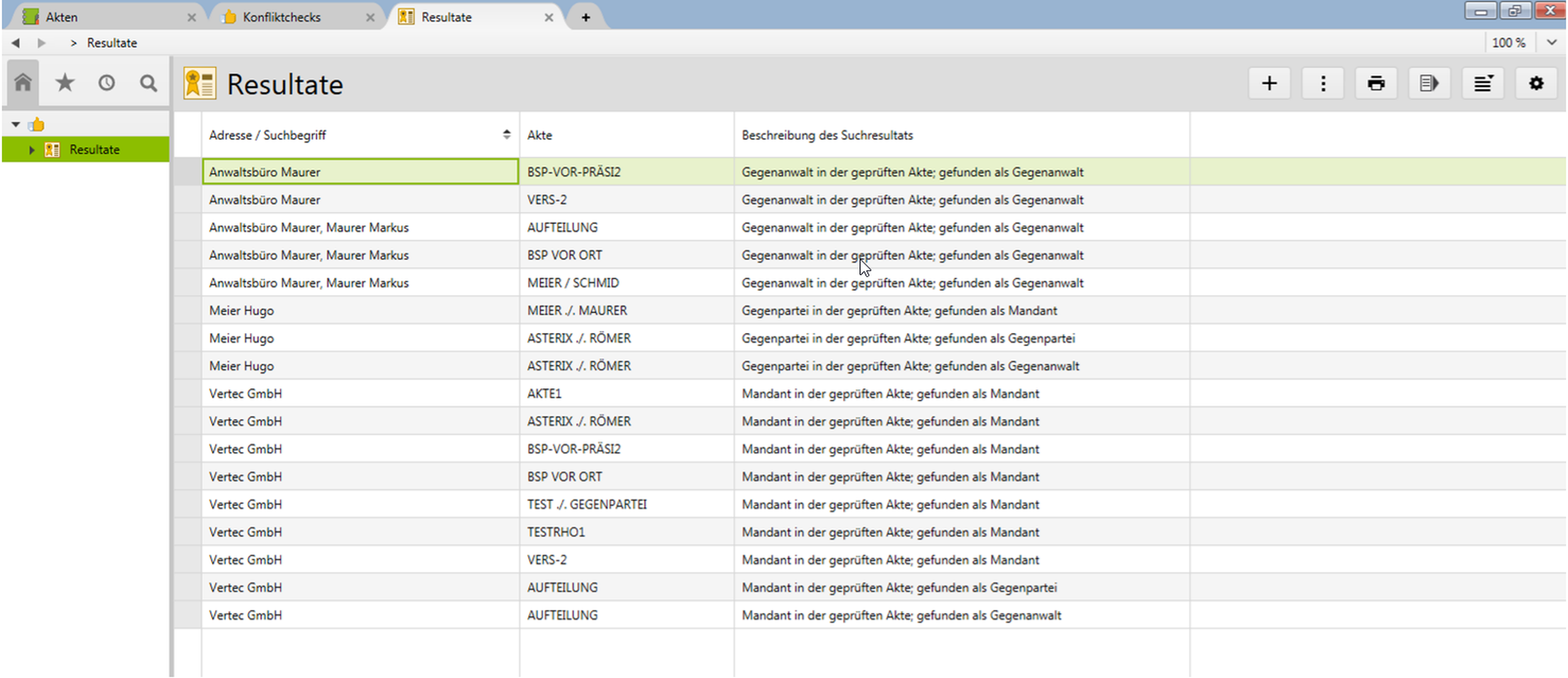
Task: Open a new tab with plus
Action: pos(586,17)
